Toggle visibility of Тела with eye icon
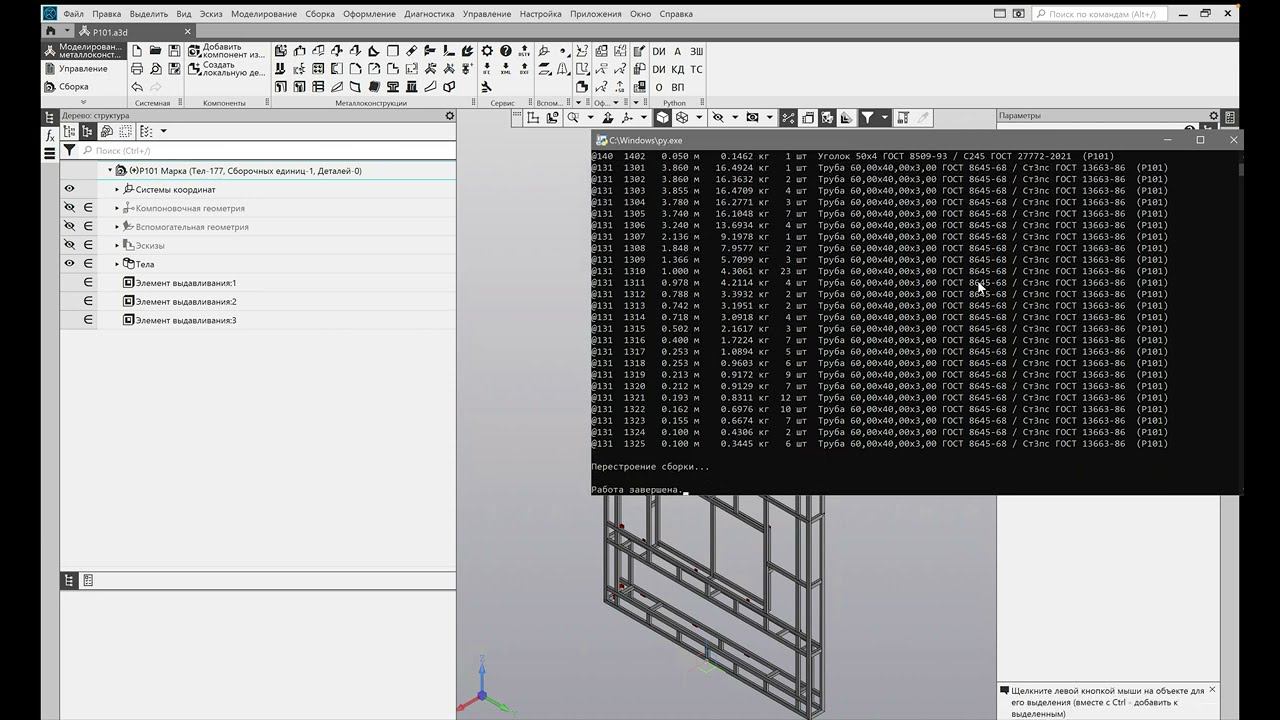The image size is (1280, 720). [69, 264]
